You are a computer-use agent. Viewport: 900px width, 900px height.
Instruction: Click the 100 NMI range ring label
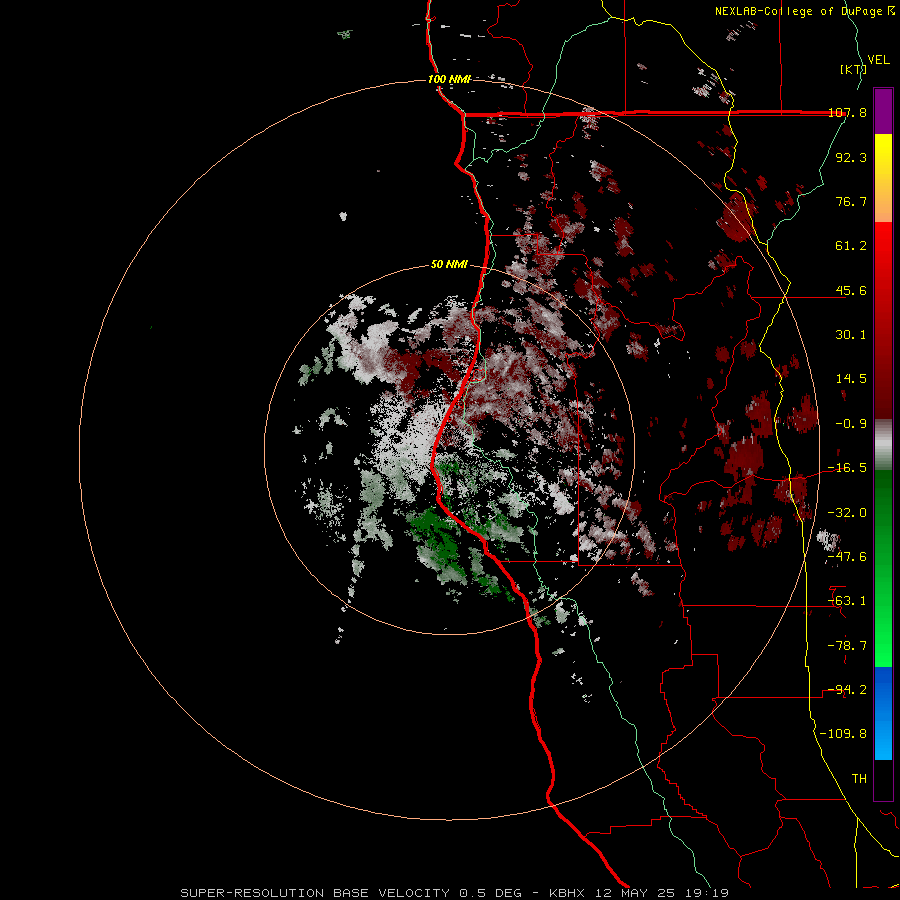coord(449,79)
